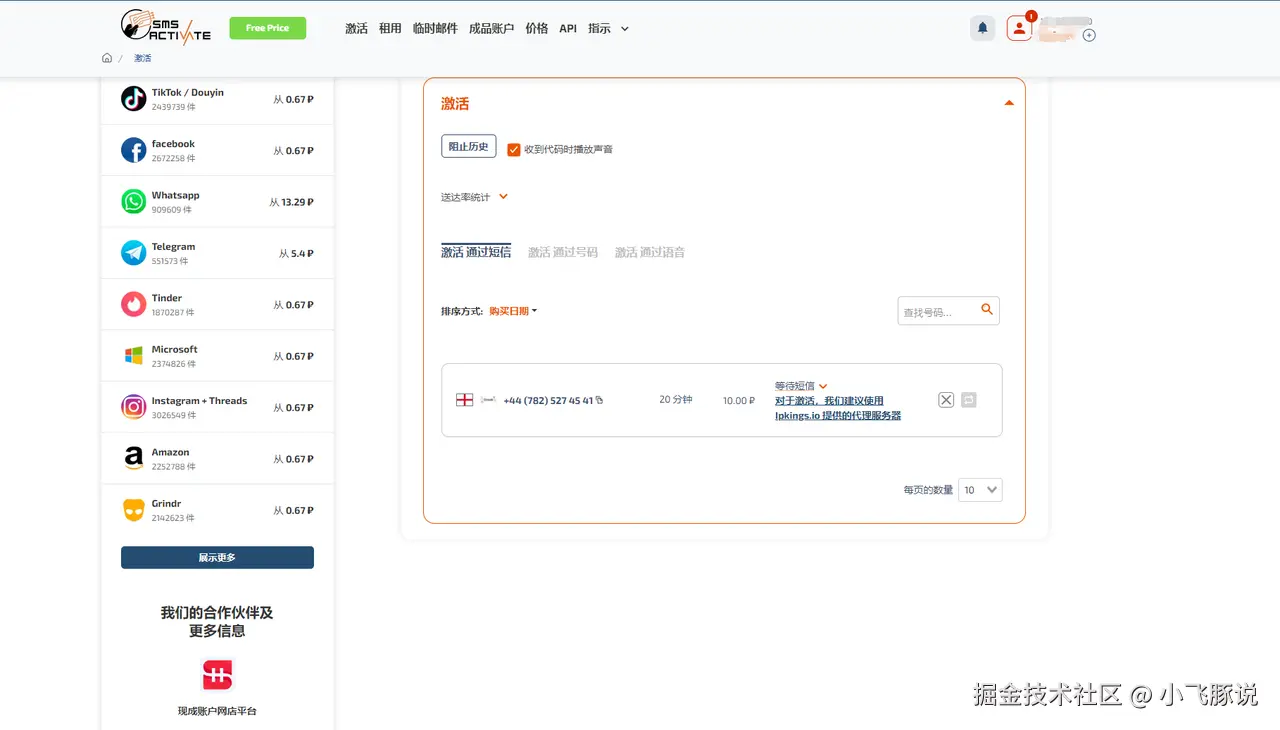
Task: Click the +44 (782) 527 45 41 number
Action: [x=548, y=400]
